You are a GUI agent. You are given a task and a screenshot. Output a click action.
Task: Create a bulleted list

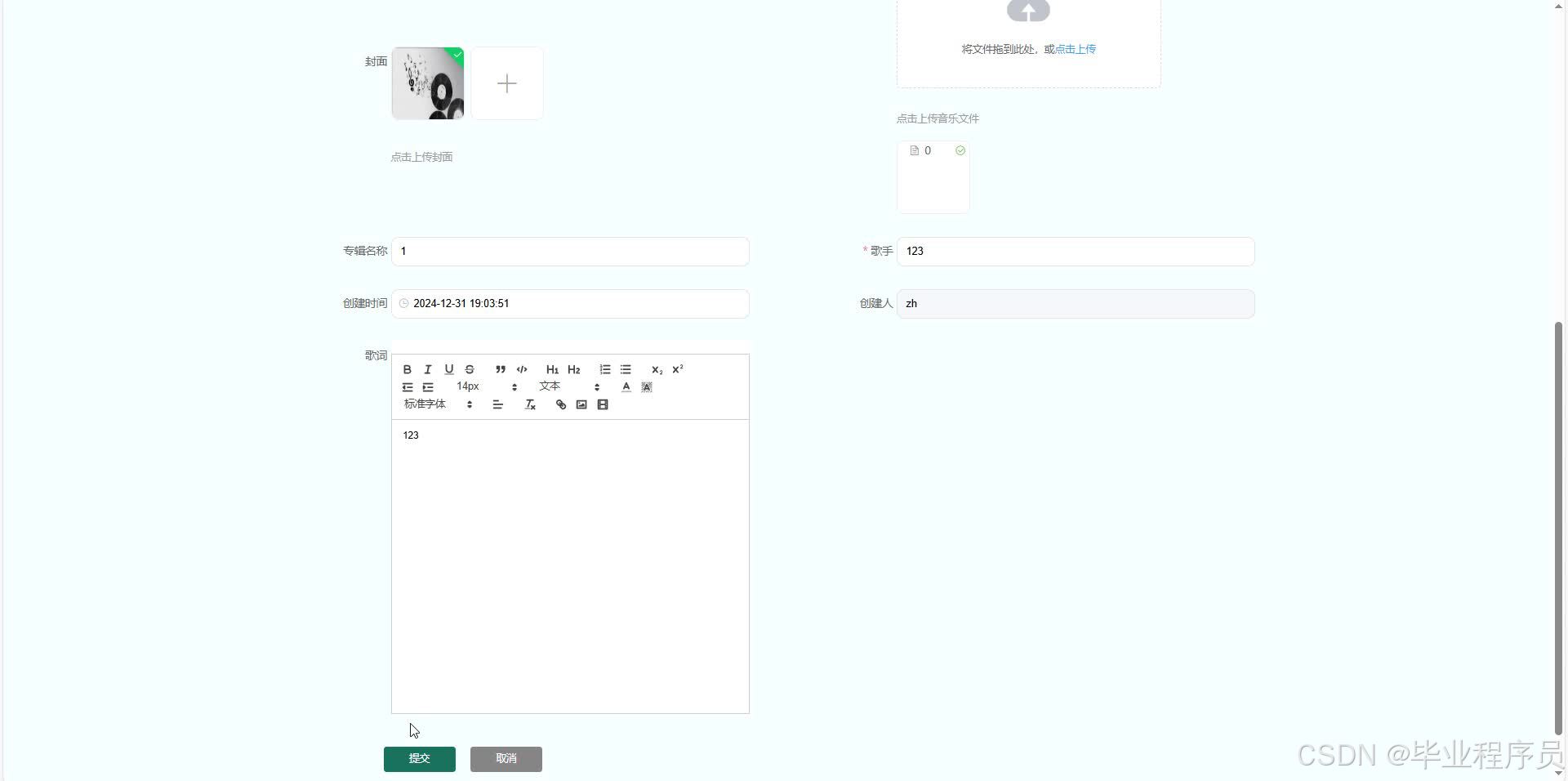(x=626, y=369)
